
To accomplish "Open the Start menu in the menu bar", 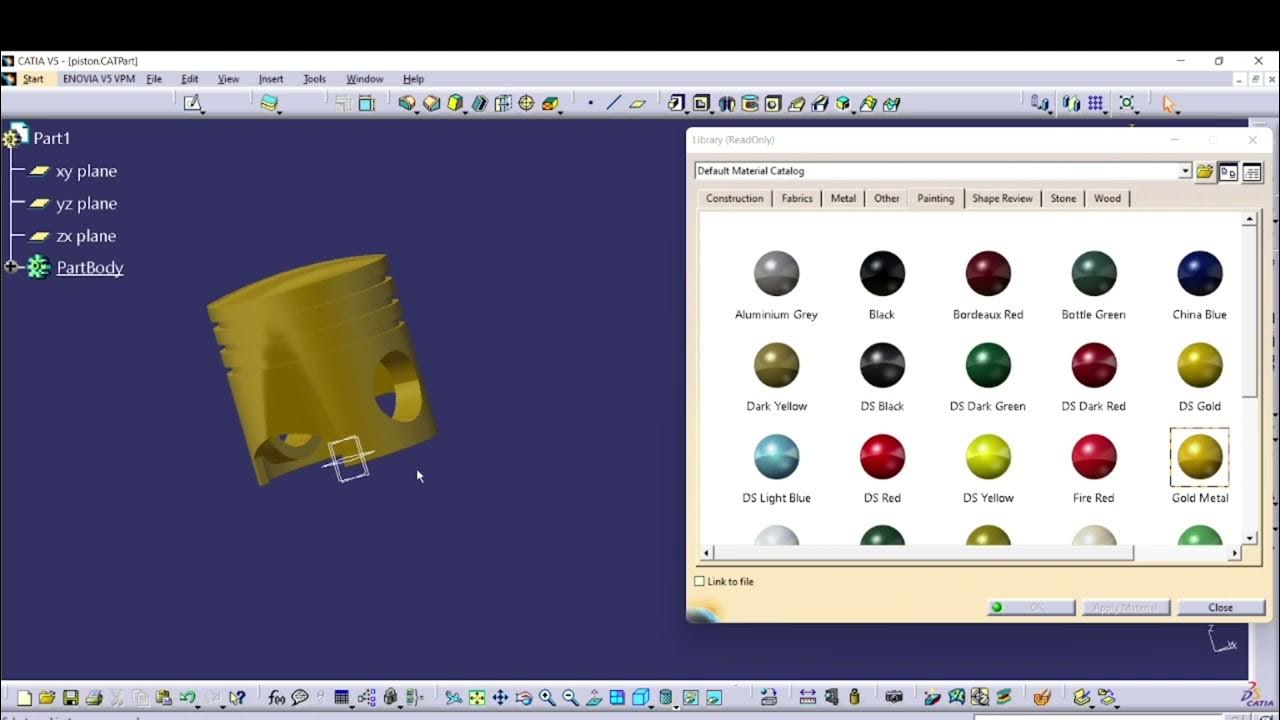I will (33, 79).
